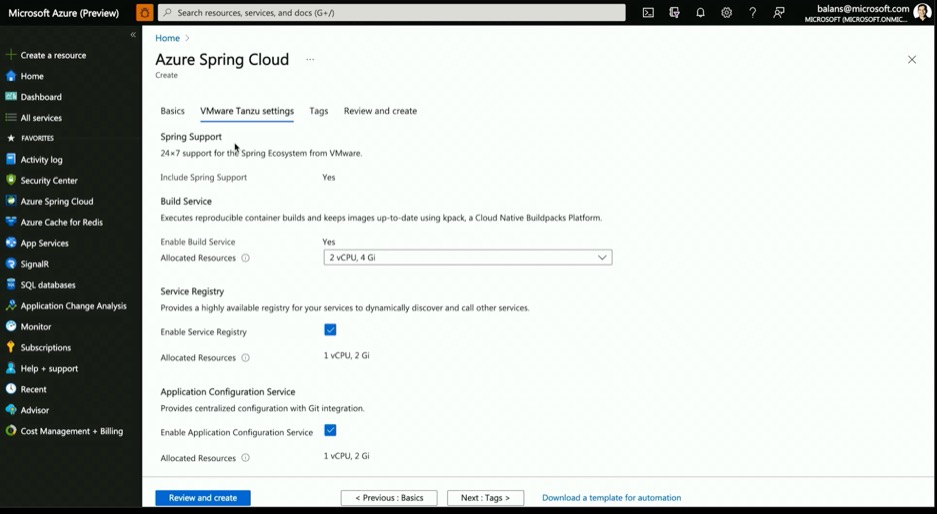Viewport: 937px width, 514px height.
Task: Collapse the left sidebar menu
Action: pos(133,35)
